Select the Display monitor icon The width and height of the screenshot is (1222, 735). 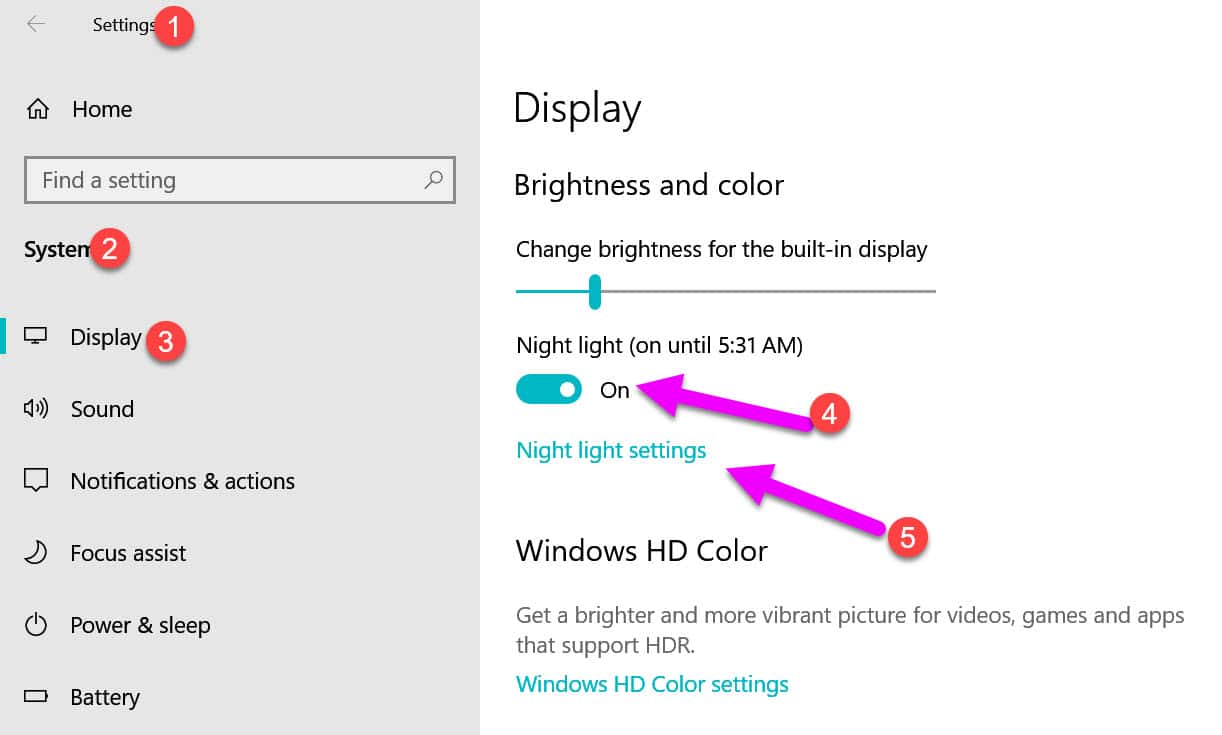36,336
